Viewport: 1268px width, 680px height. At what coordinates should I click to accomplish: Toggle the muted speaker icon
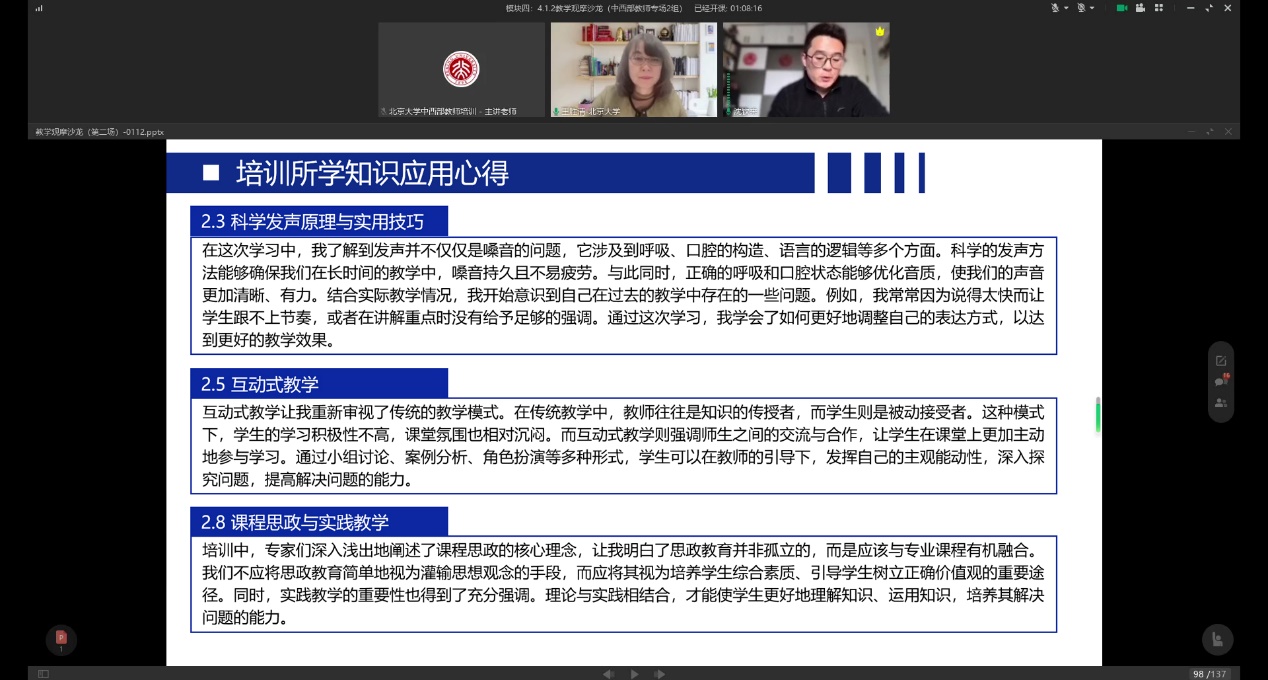(x=1081, y=8)
